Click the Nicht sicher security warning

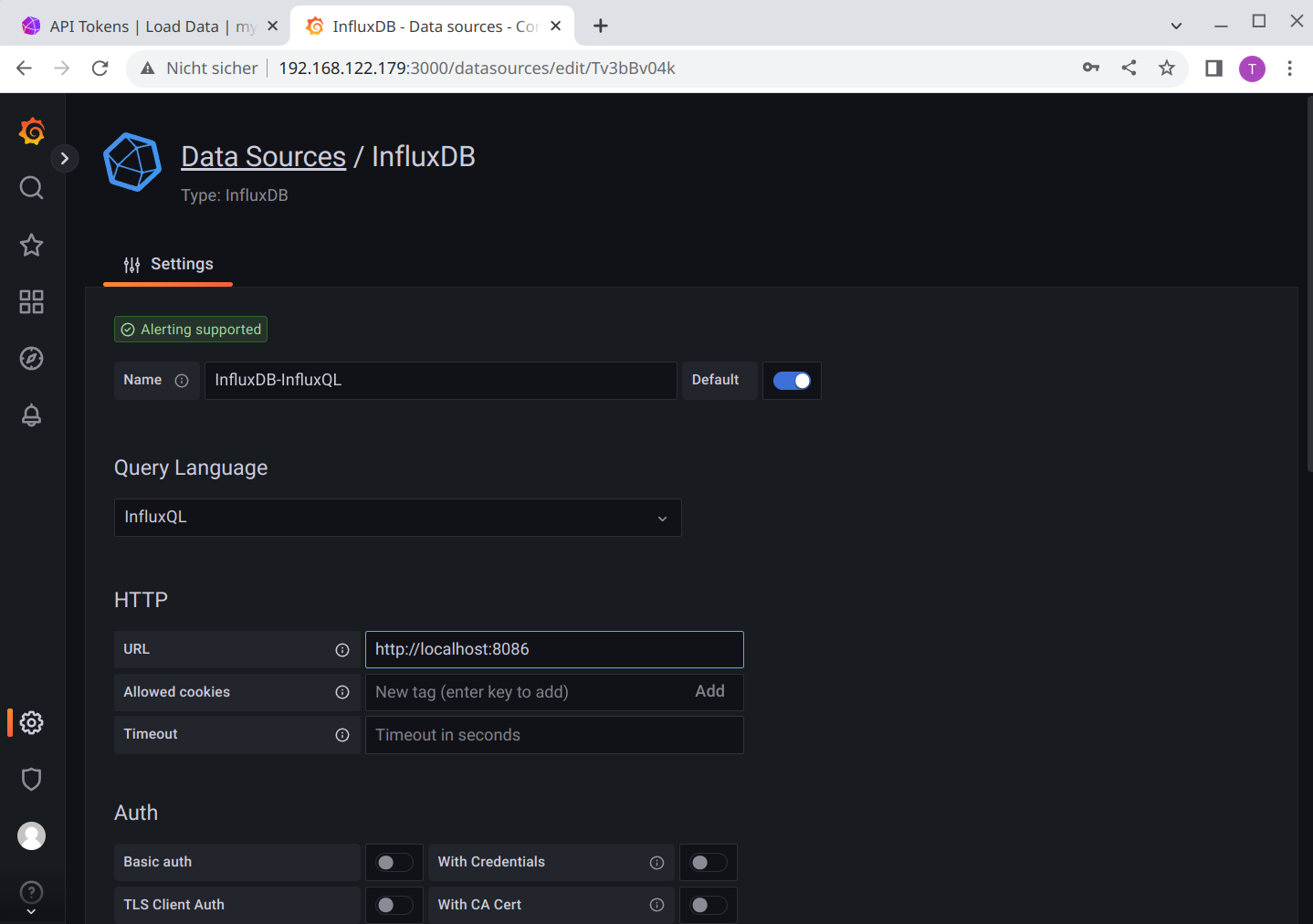[x=199, y=68]
